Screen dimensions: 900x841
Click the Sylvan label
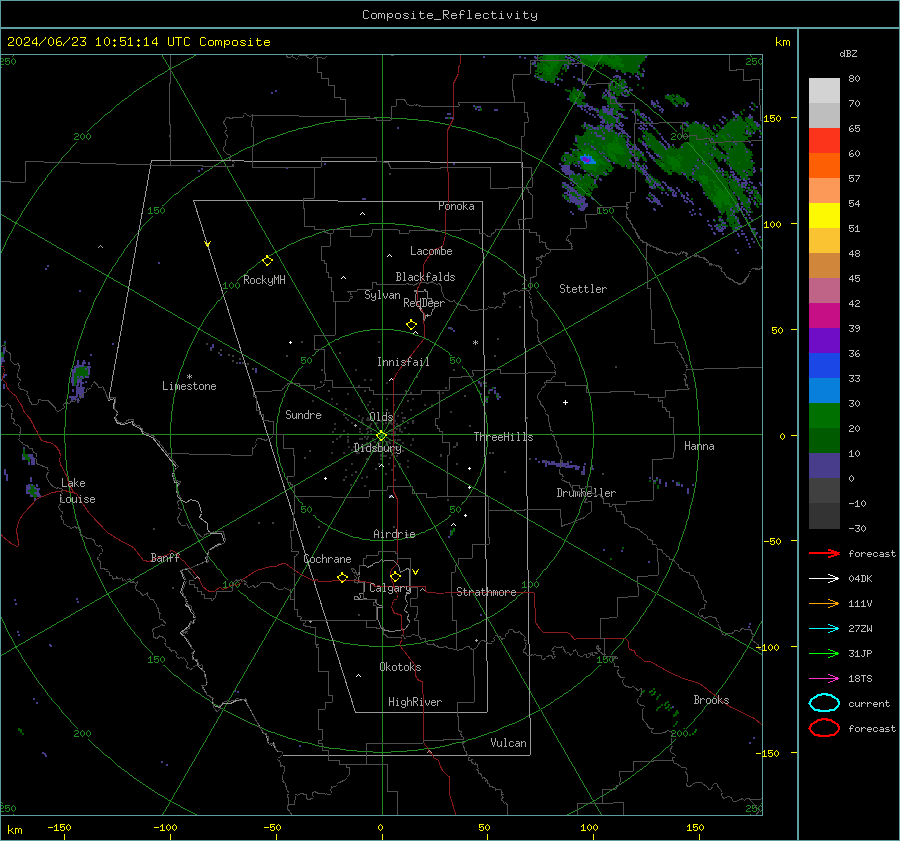pyautogui.click(x=382, y=295)
